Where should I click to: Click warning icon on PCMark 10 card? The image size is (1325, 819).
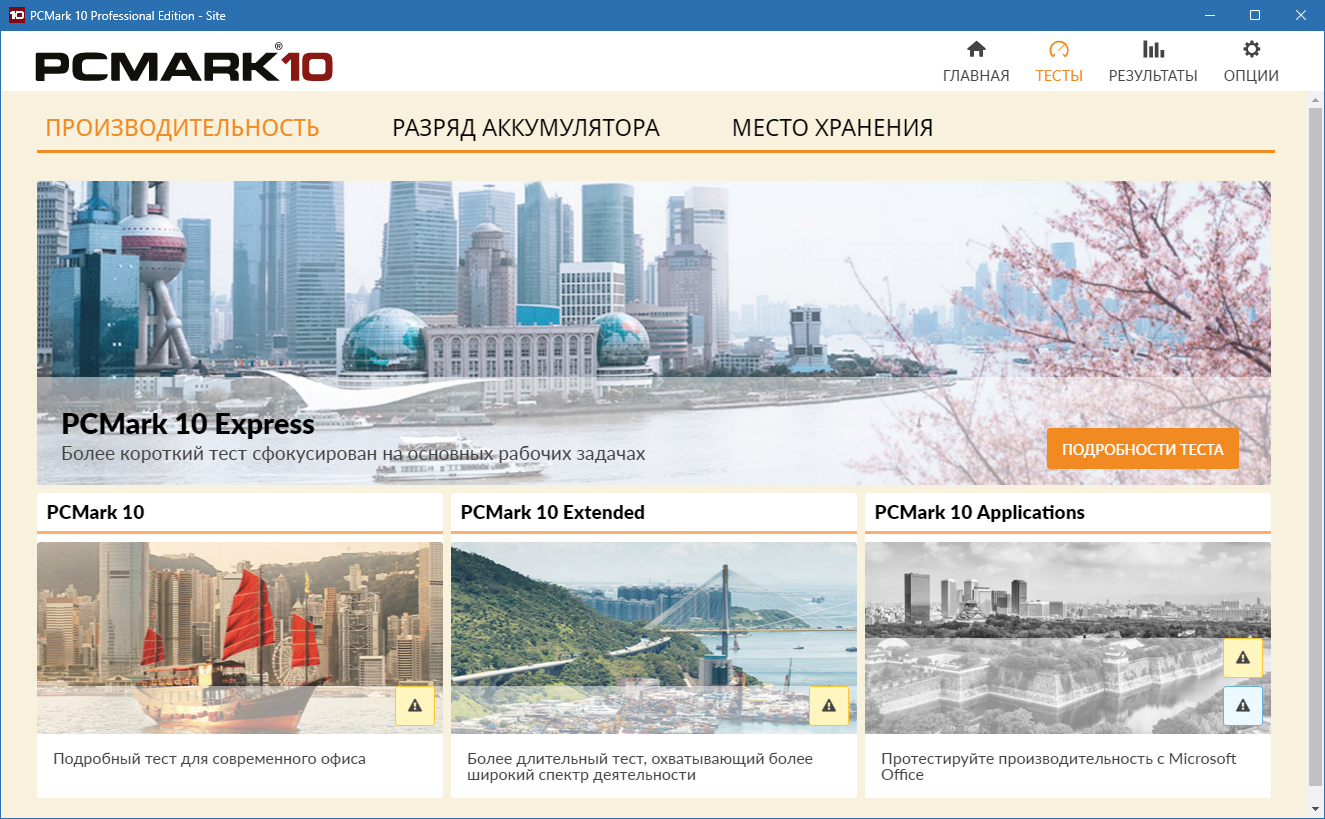[x=415, y=706]
